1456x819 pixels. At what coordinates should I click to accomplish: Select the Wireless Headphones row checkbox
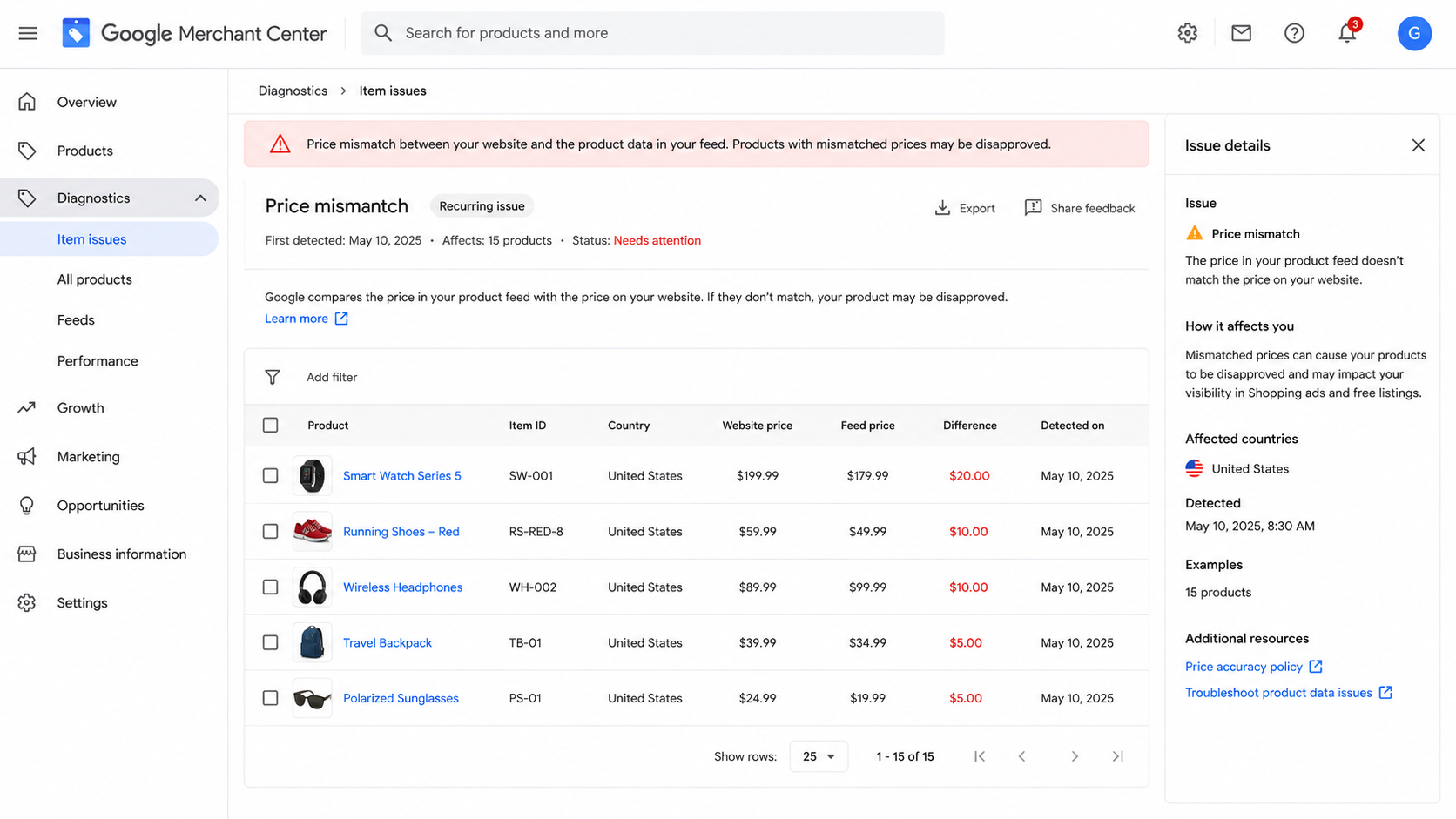coord(271,587)
